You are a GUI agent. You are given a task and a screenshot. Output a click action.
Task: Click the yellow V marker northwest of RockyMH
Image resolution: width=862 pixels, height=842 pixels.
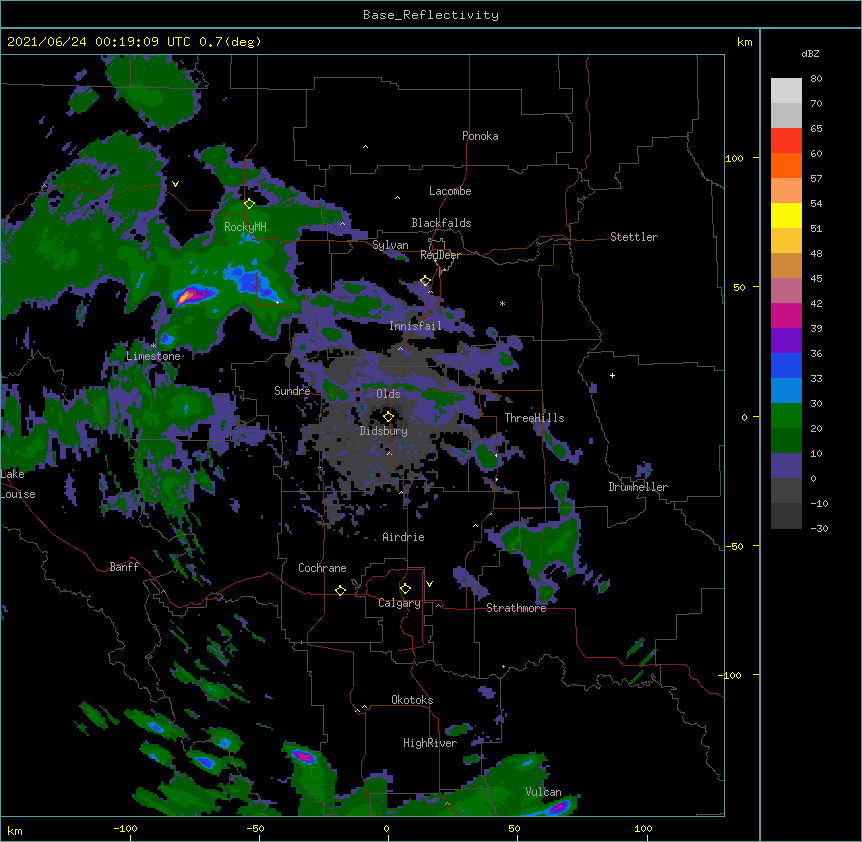(175, 184)
